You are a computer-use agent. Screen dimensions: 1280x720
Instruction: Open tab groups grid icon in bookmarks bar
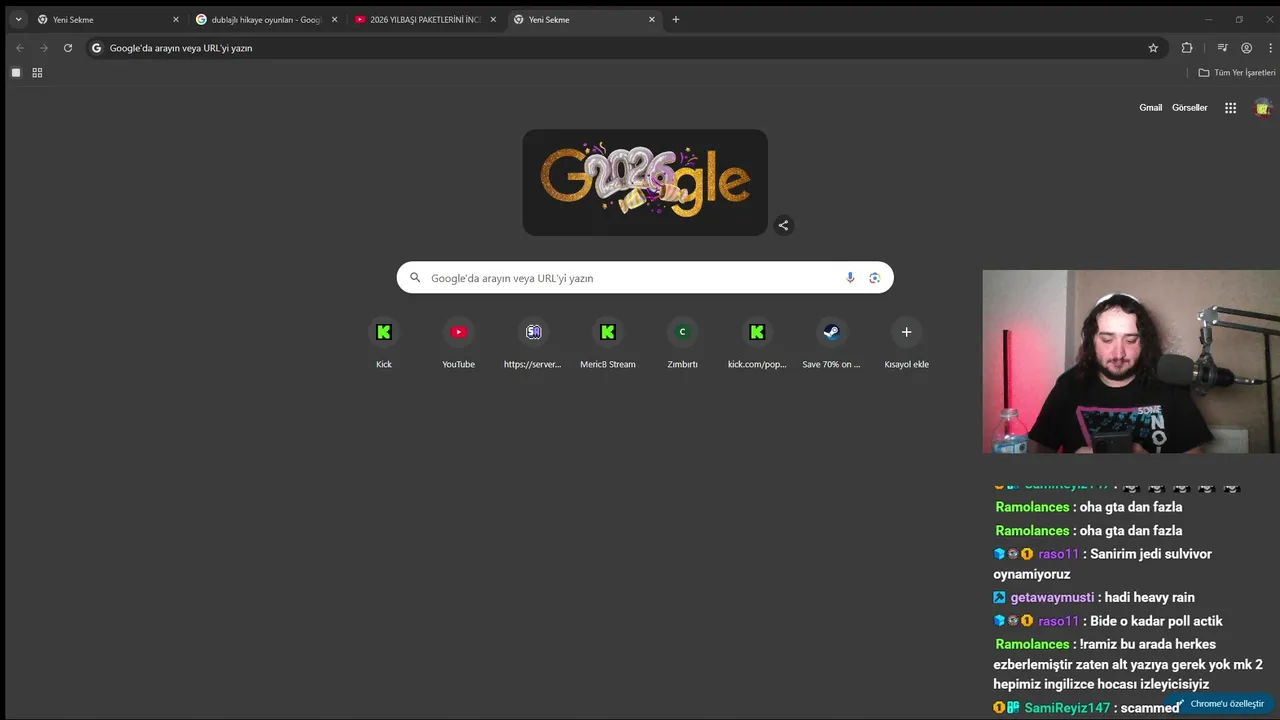[x=37, y=73]
